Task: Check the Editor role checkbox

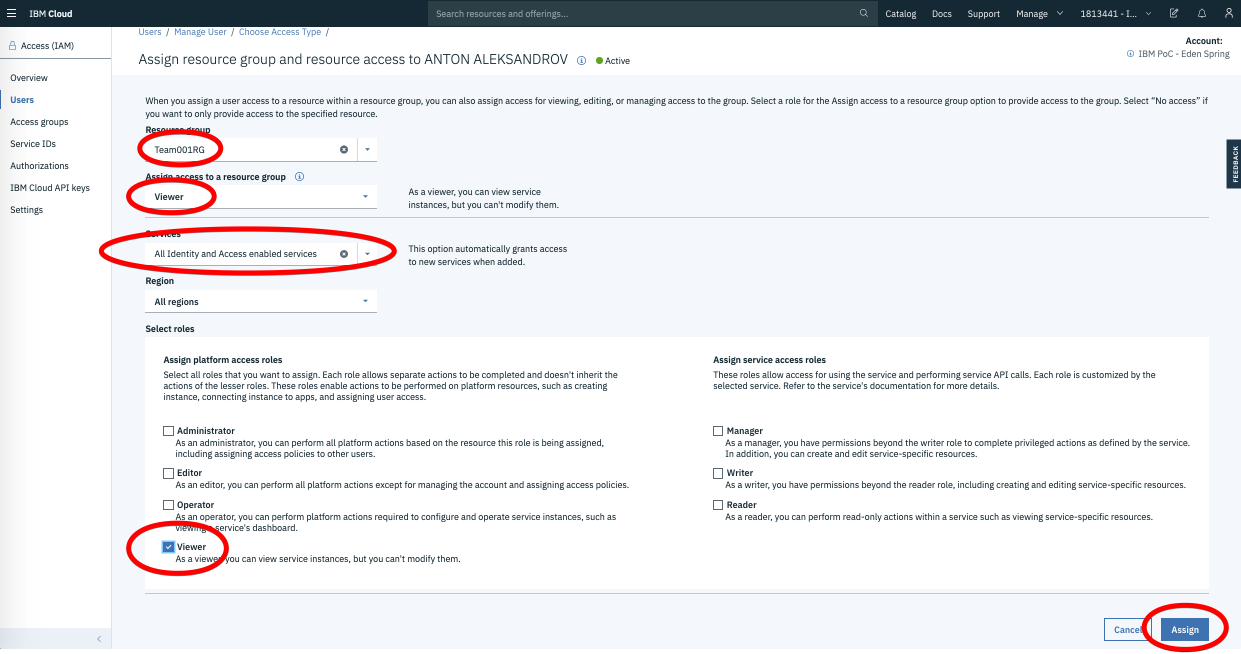Action: click(168, 473)
